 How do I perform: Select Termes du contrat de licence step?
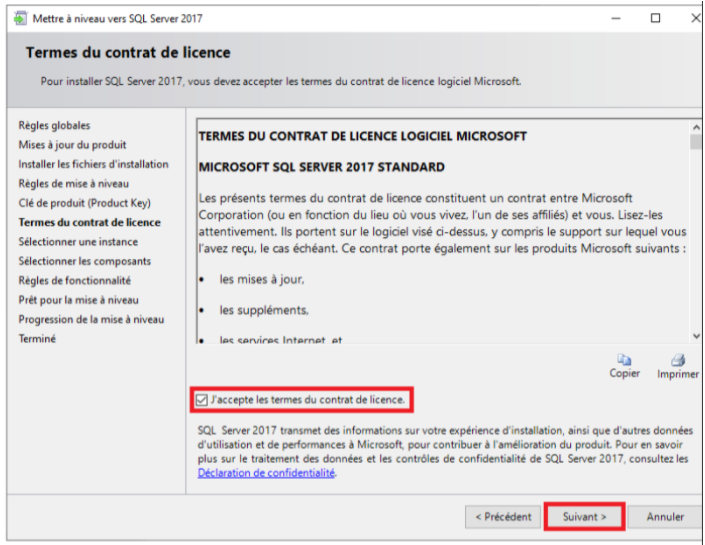point(89,223)
